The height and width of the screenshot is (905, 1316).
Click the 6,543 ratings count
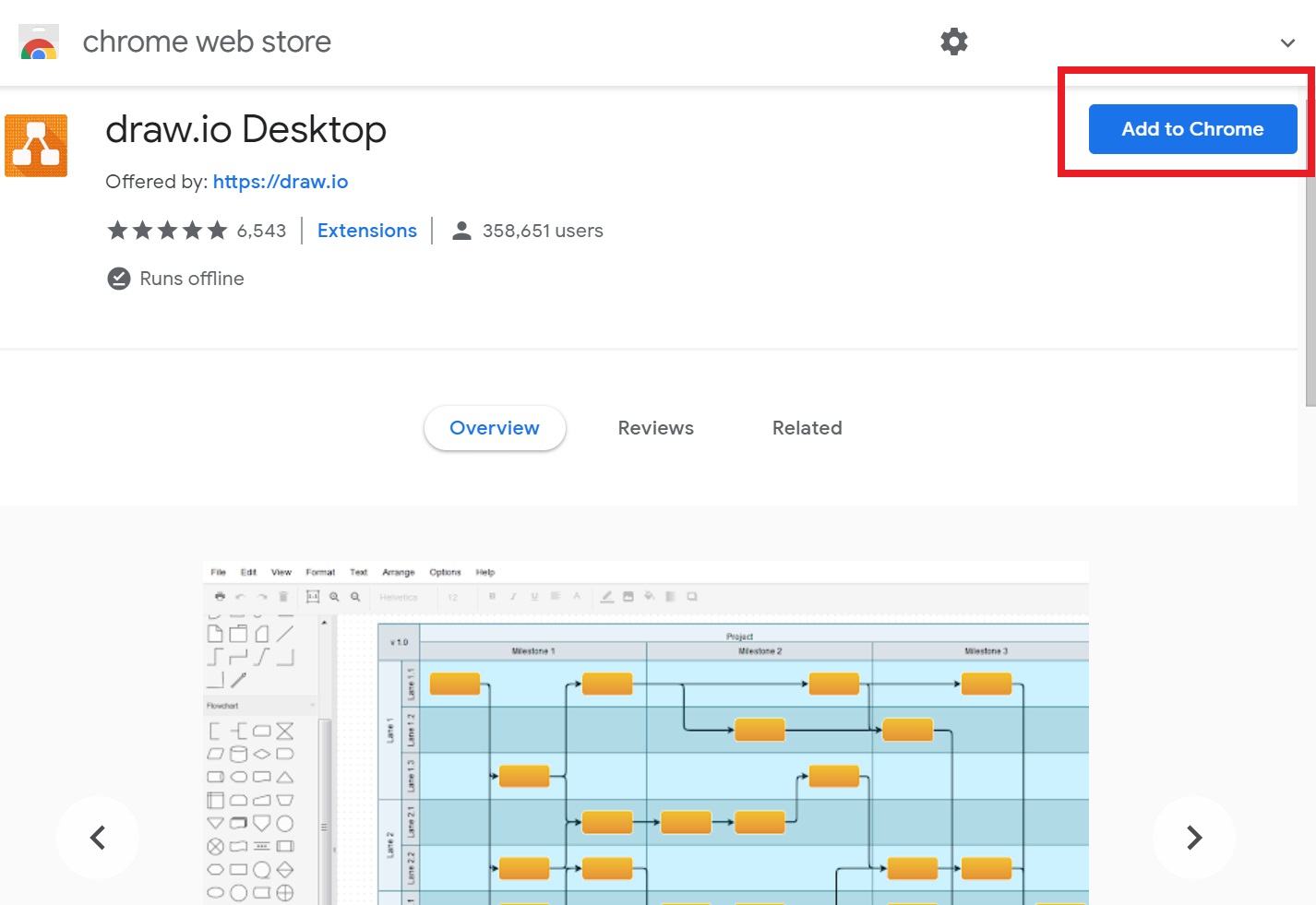tap(261, 231)
